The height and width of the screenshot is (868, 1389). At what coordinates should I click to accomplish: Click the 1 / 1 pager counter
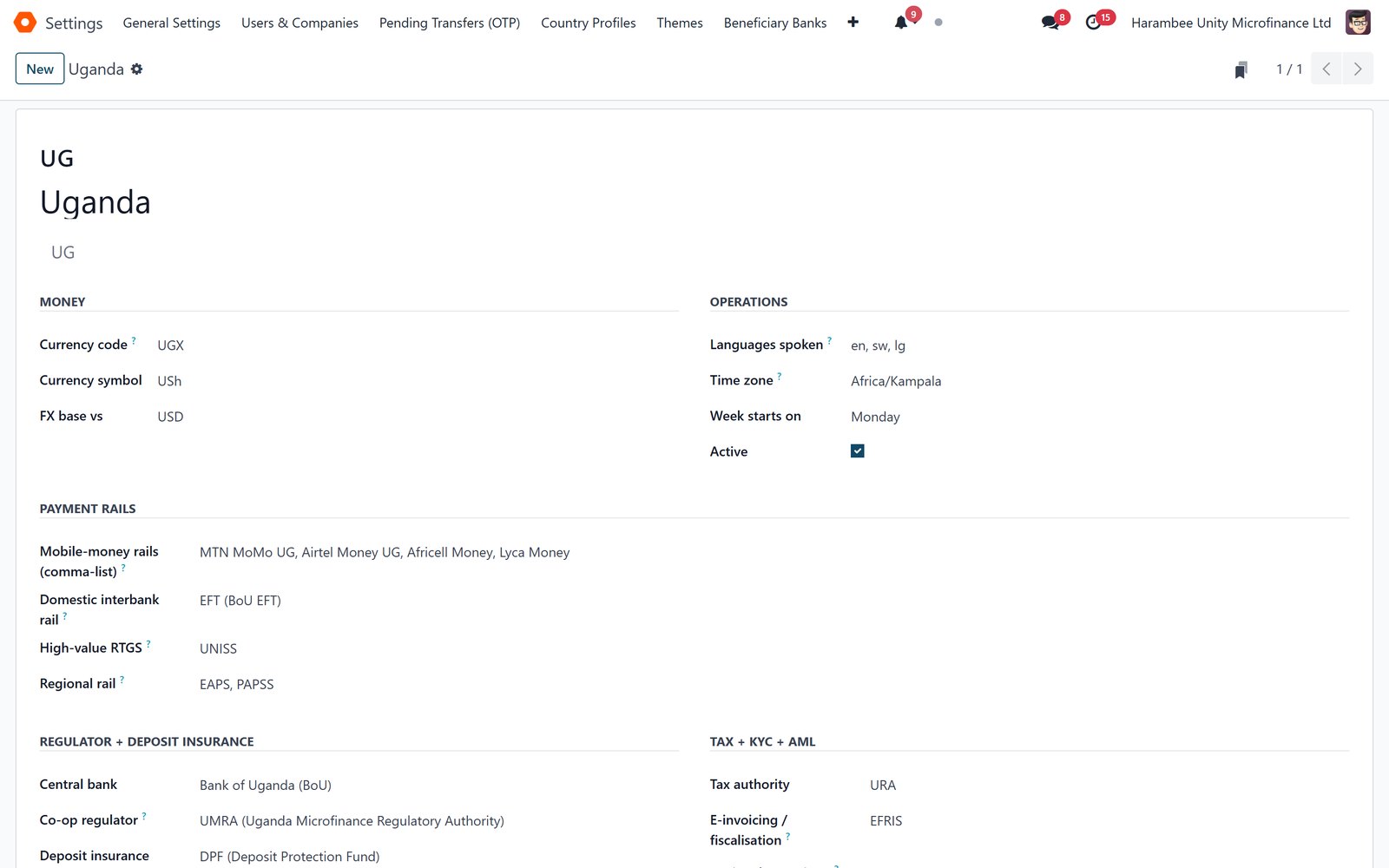pyautogui.click(x=1289, y=69)
